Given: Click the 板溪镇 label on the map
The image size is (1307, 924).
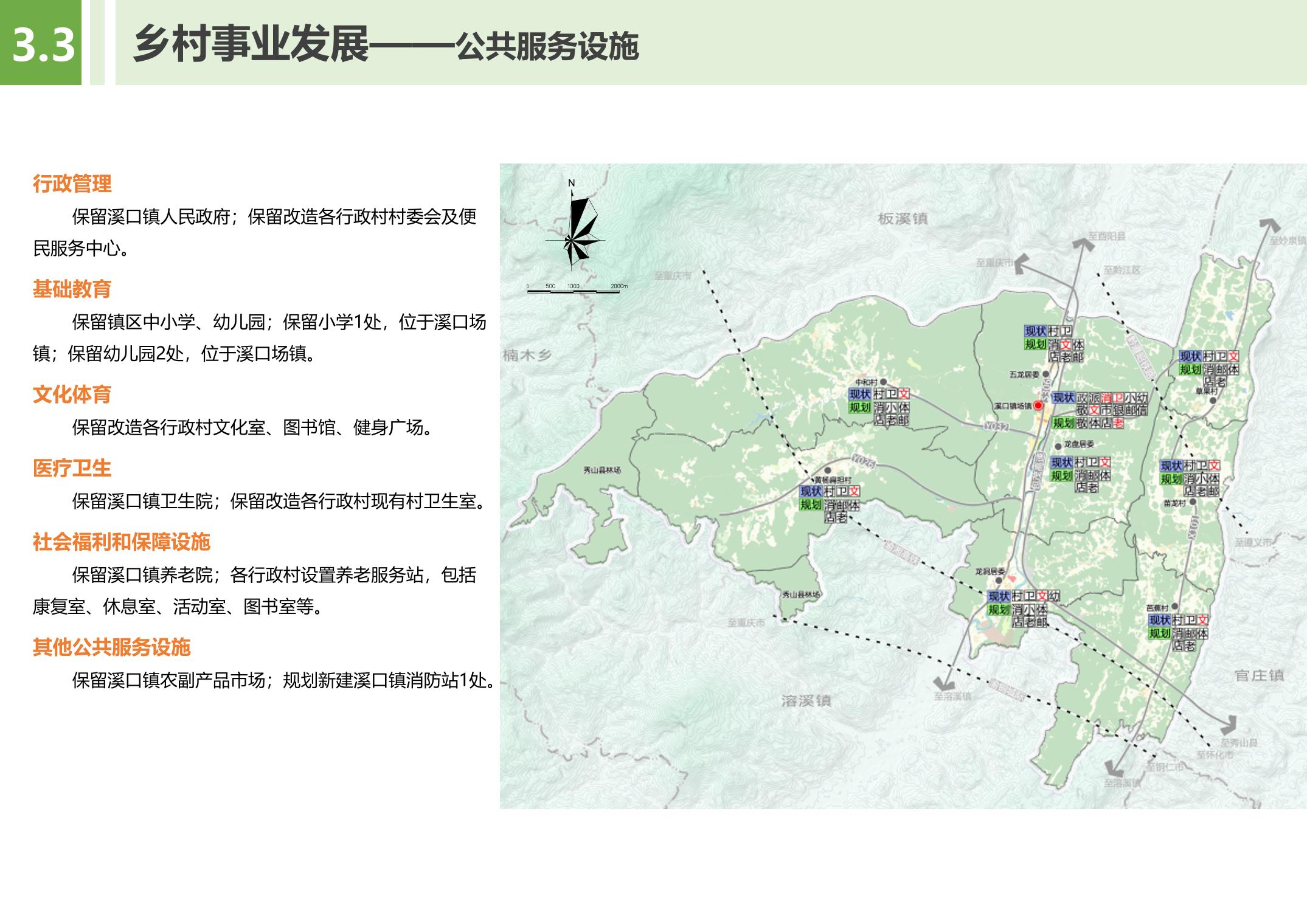Looking at the screenshot, I should pyautogui.click(x=903, y=219).
